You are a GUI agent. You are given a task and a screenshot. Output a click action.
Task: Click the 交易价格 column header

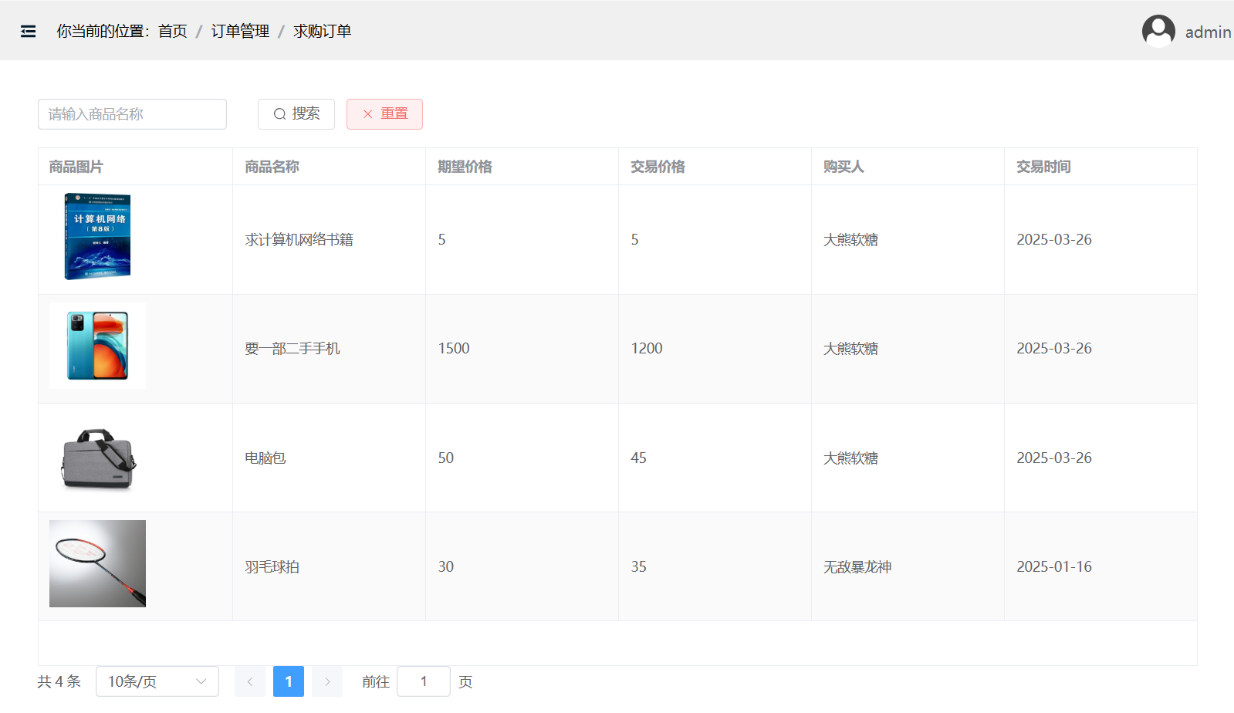tap(657, 167)
